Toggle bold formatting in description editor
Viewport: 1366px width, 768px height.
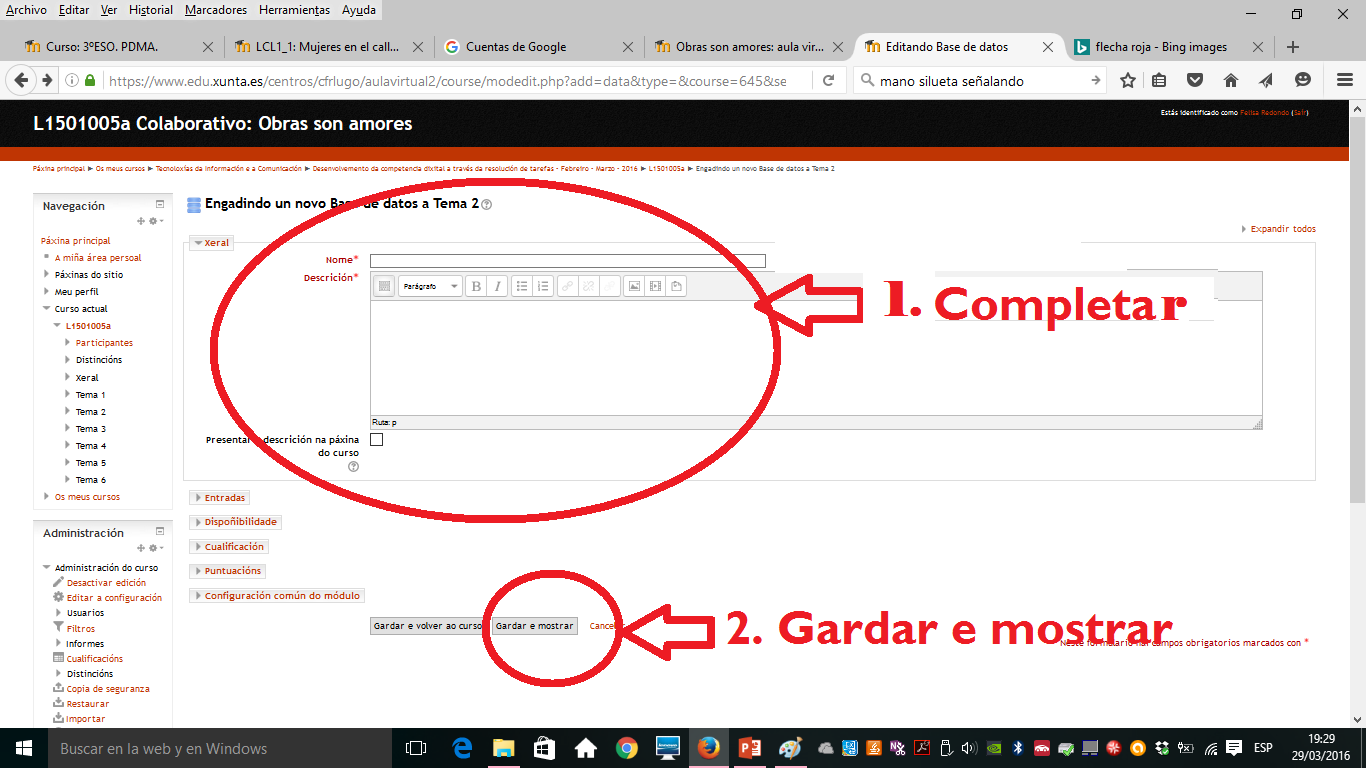[476, 286]
